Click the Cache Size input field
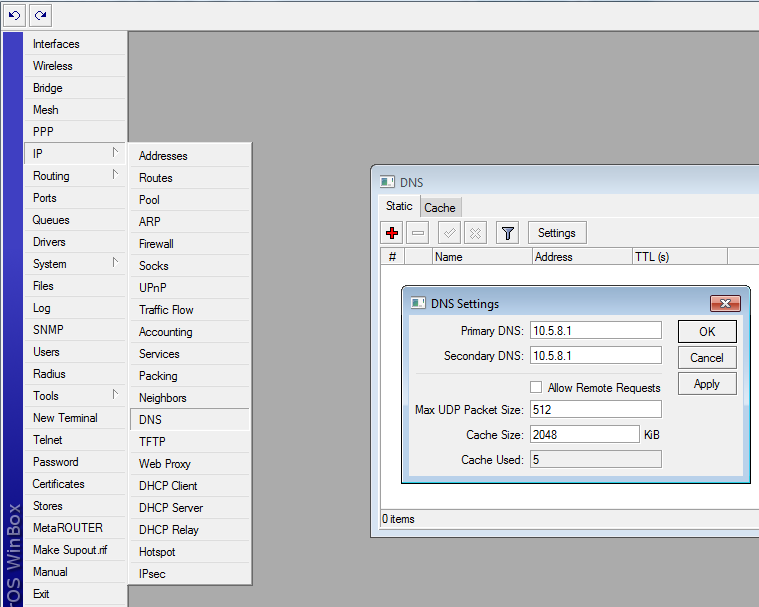The height and width of the screenshot is (607, 759). pos(584,435)
